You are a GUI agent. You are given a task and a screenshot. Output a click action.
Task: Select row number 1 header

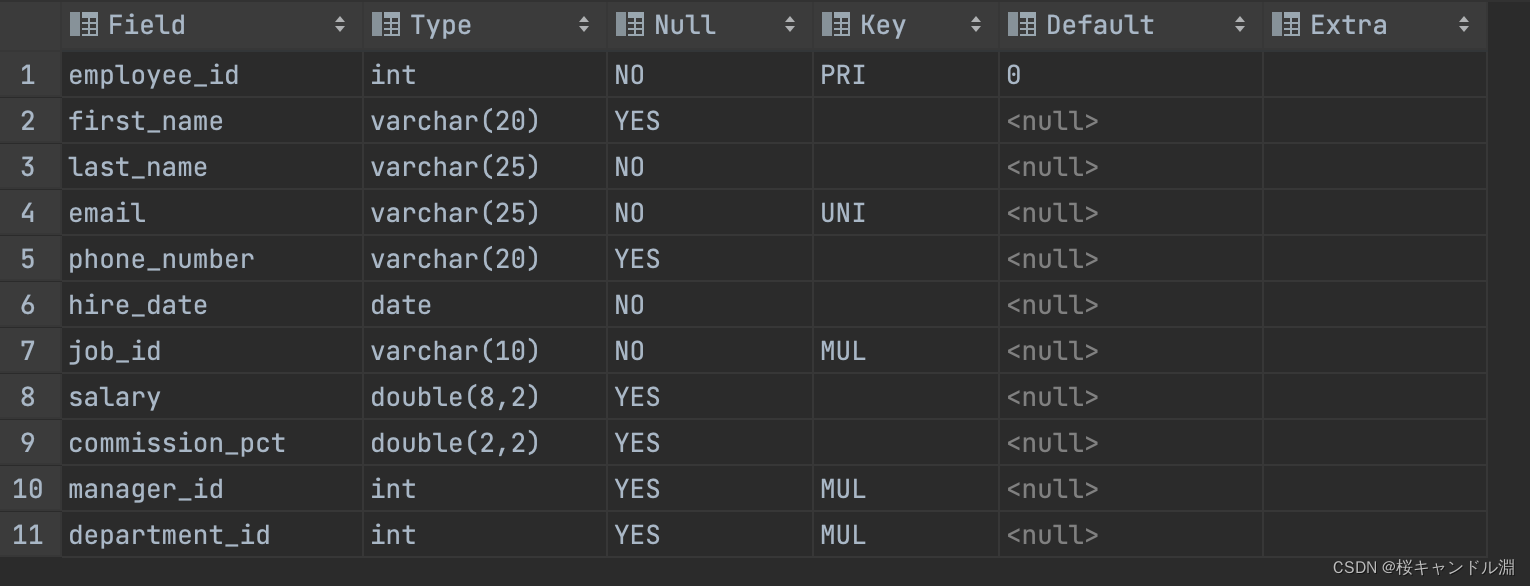tap(28, 75)
